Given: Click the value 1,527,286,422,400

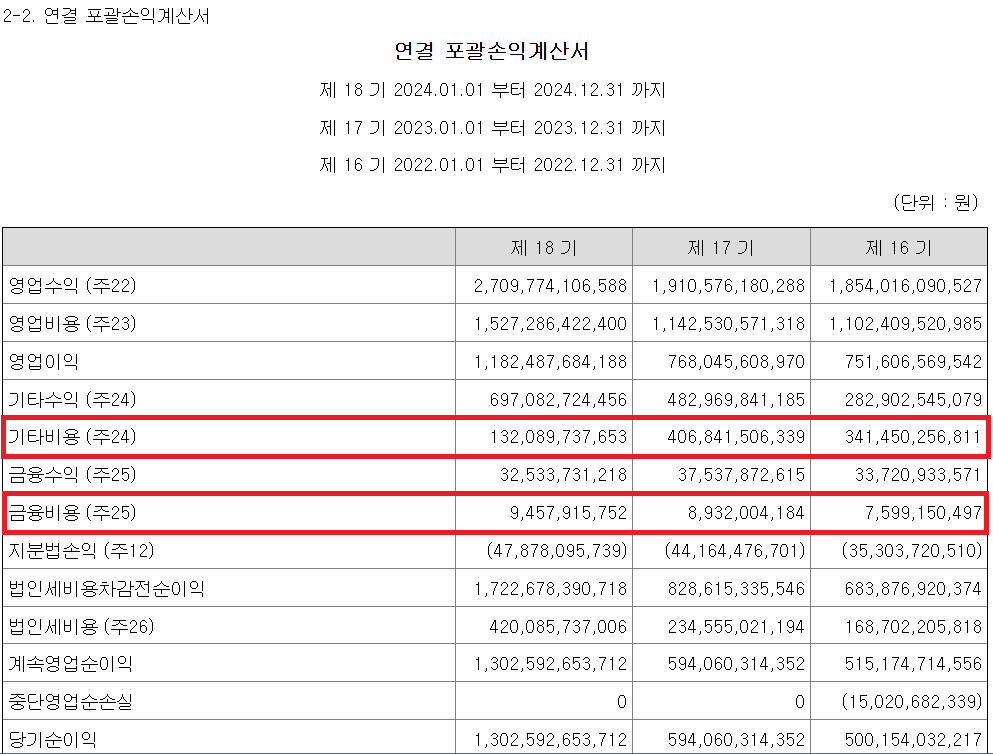Looking at the screenshot, I should click(550, 324).
